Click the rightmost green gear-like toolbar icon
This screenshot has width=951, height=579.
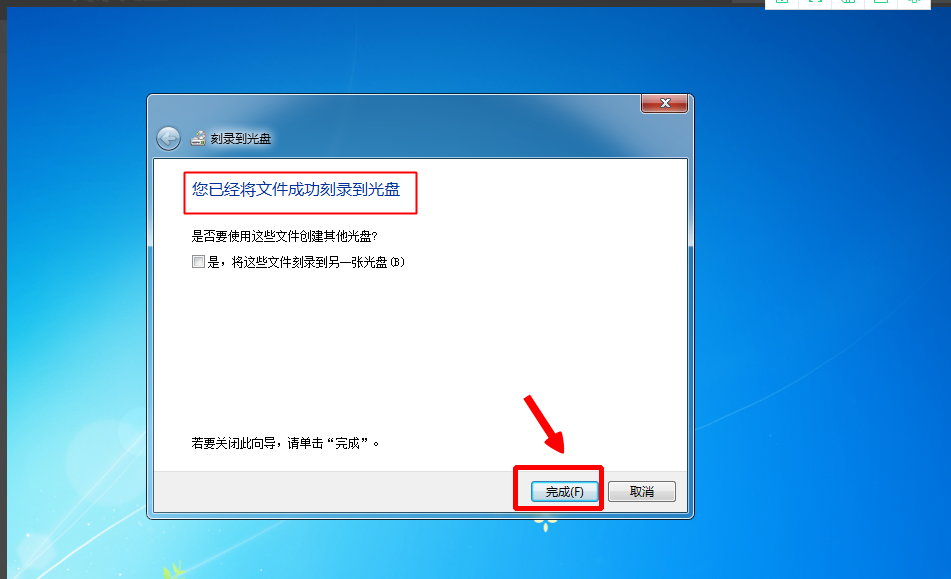click(x=913, y=2)
